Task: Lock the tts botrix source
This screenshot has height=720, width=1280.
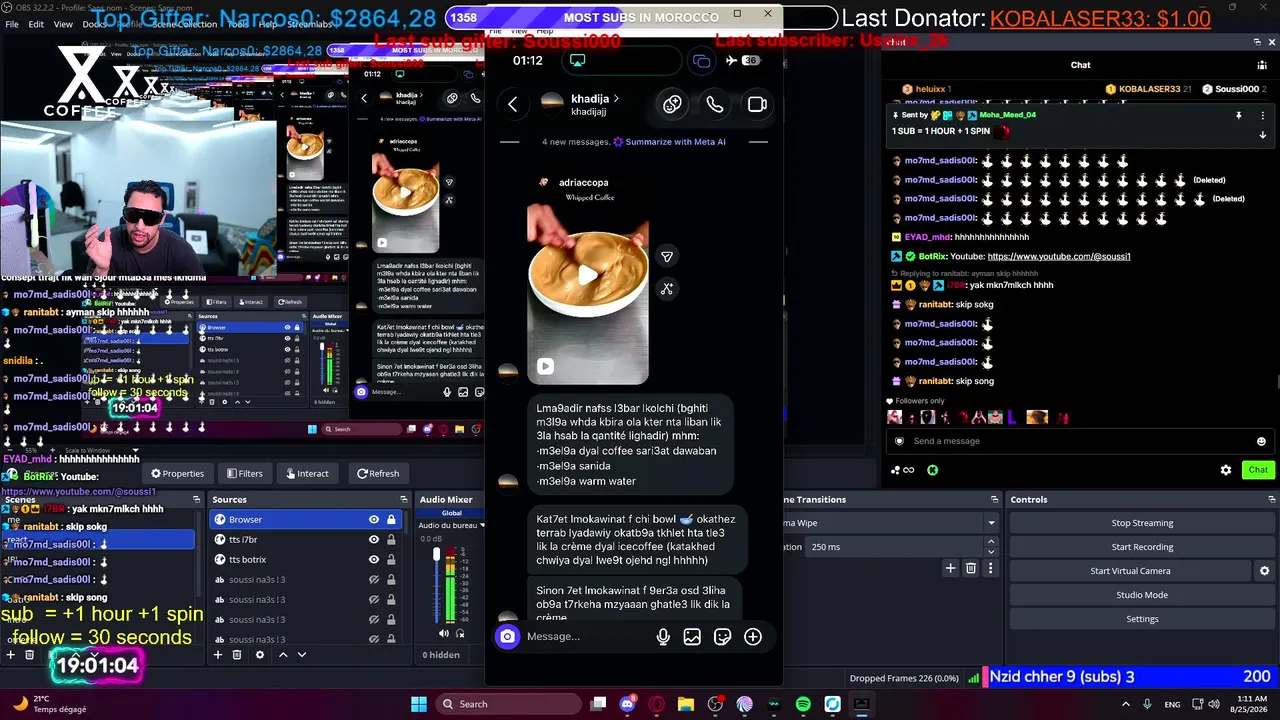Action: (x=391, y=559)
